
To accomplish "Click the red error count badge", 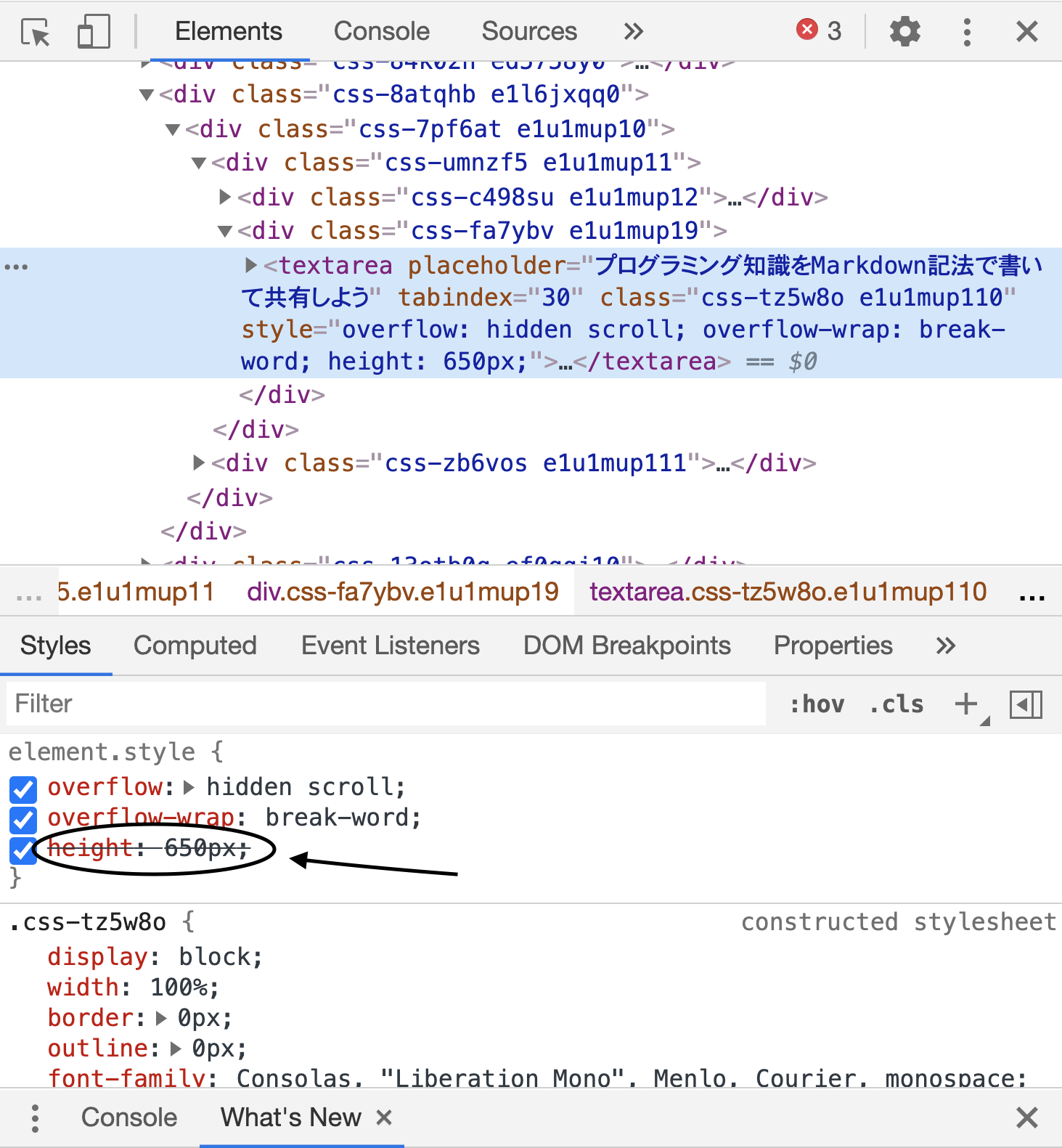I will (819, 30).
